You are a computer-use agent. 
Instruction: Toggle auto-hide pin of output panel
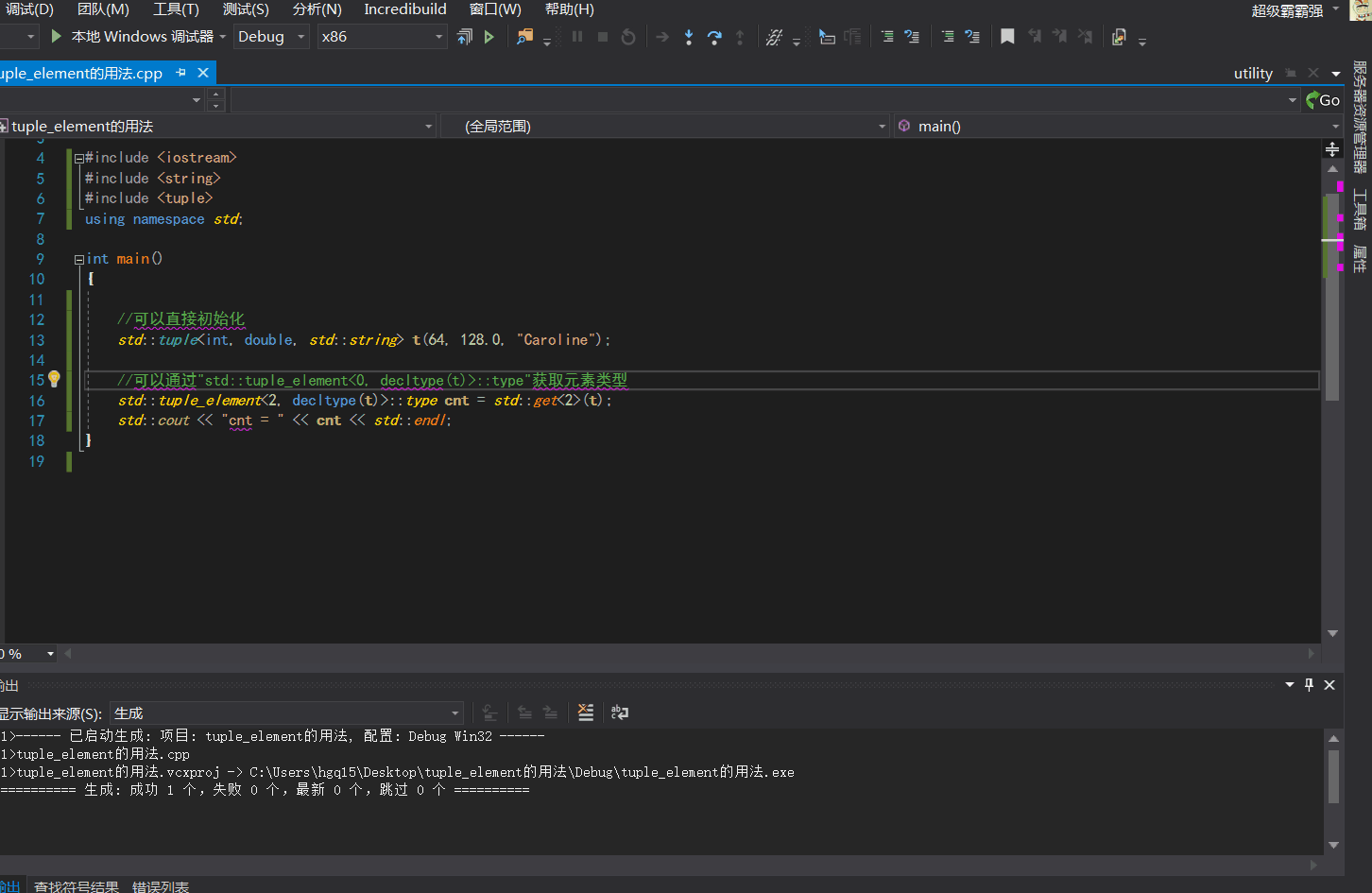click(1309, 685)
